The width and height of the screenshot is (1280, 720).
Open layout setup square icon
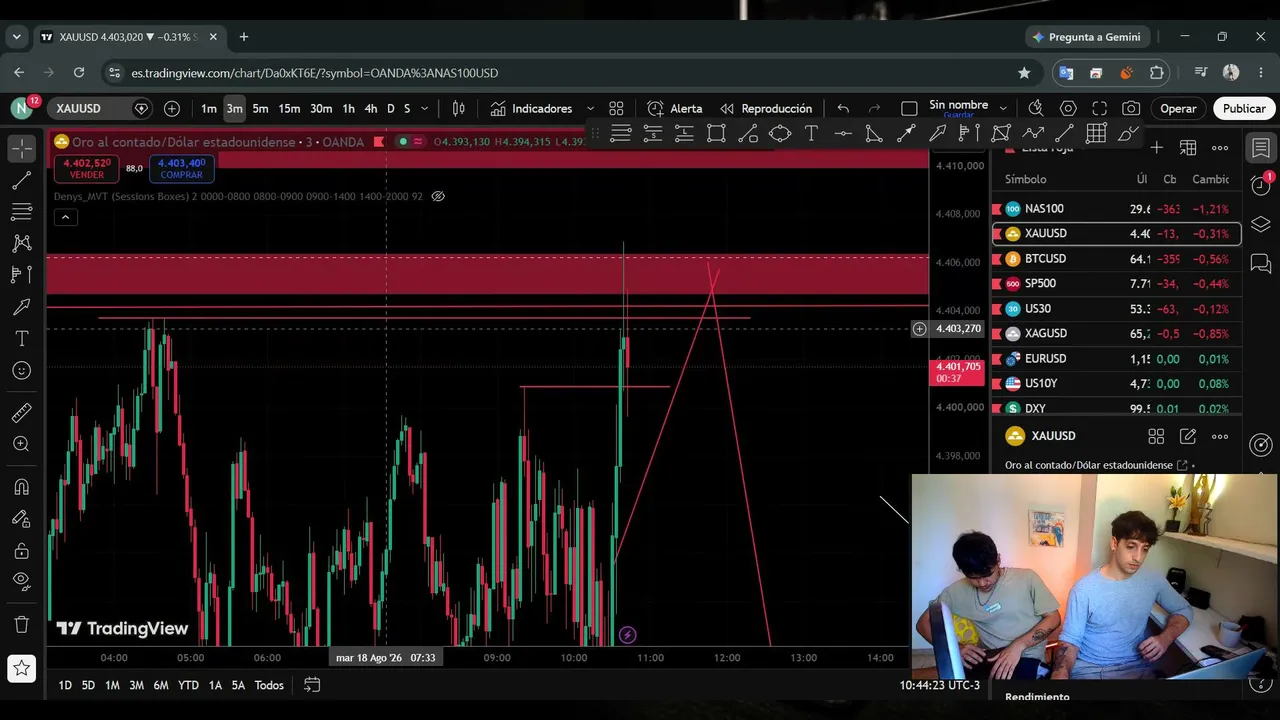pos(909,108)
